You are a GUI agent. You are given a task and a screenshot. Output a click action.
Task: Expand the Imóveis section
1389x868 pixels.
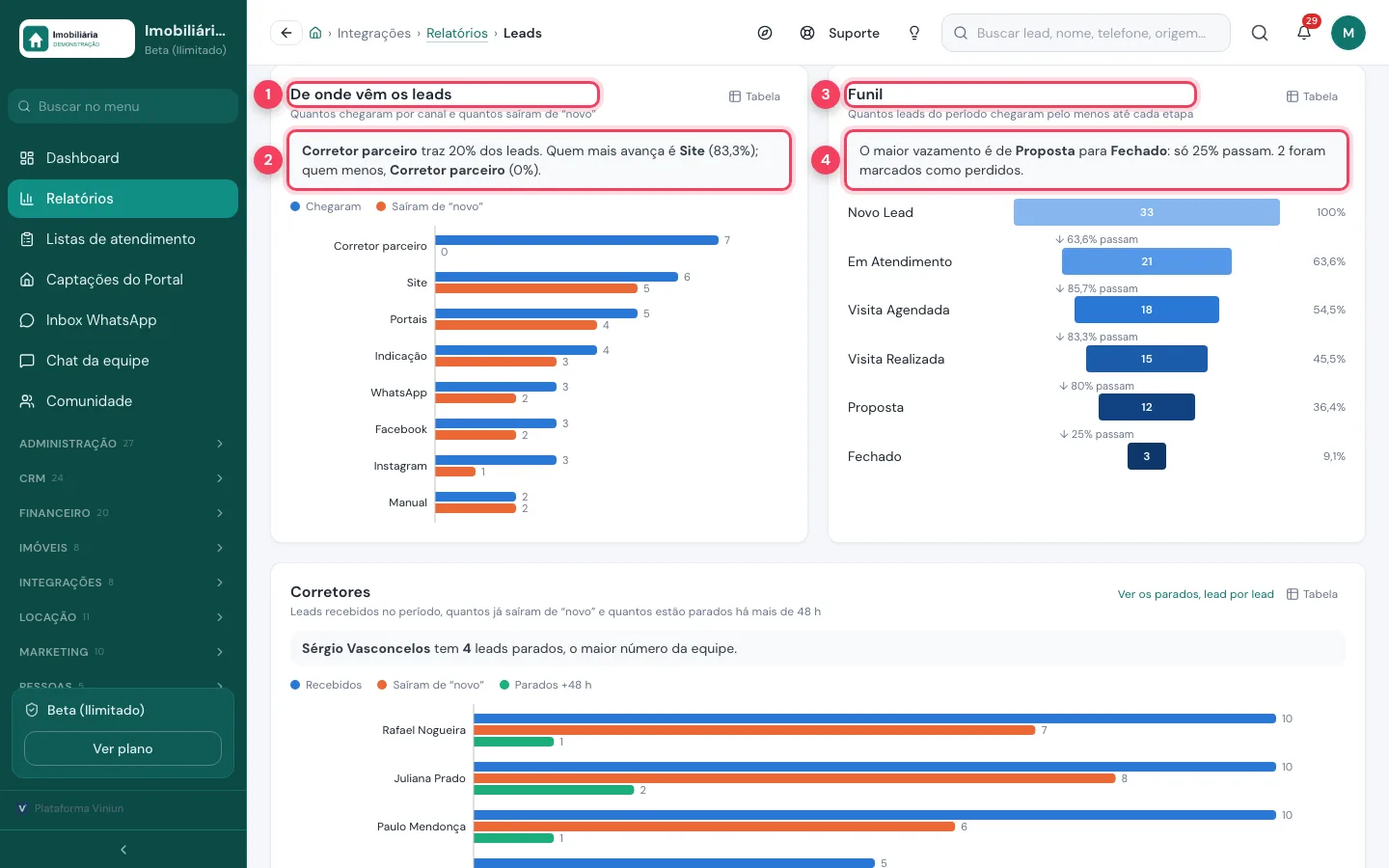[x=123, y=548]
